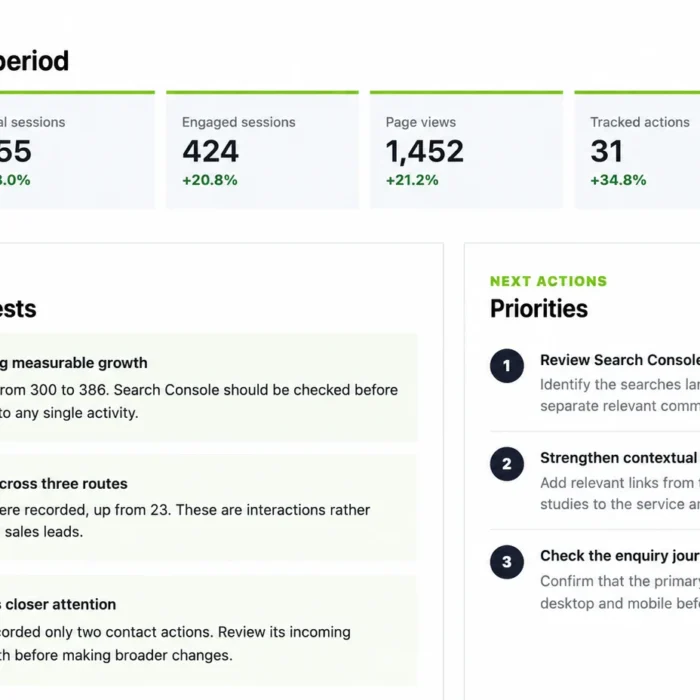Open the across three routes insight card
This screenshot has width=700, height=700.
pyautogui.click(x=208, y=508)
